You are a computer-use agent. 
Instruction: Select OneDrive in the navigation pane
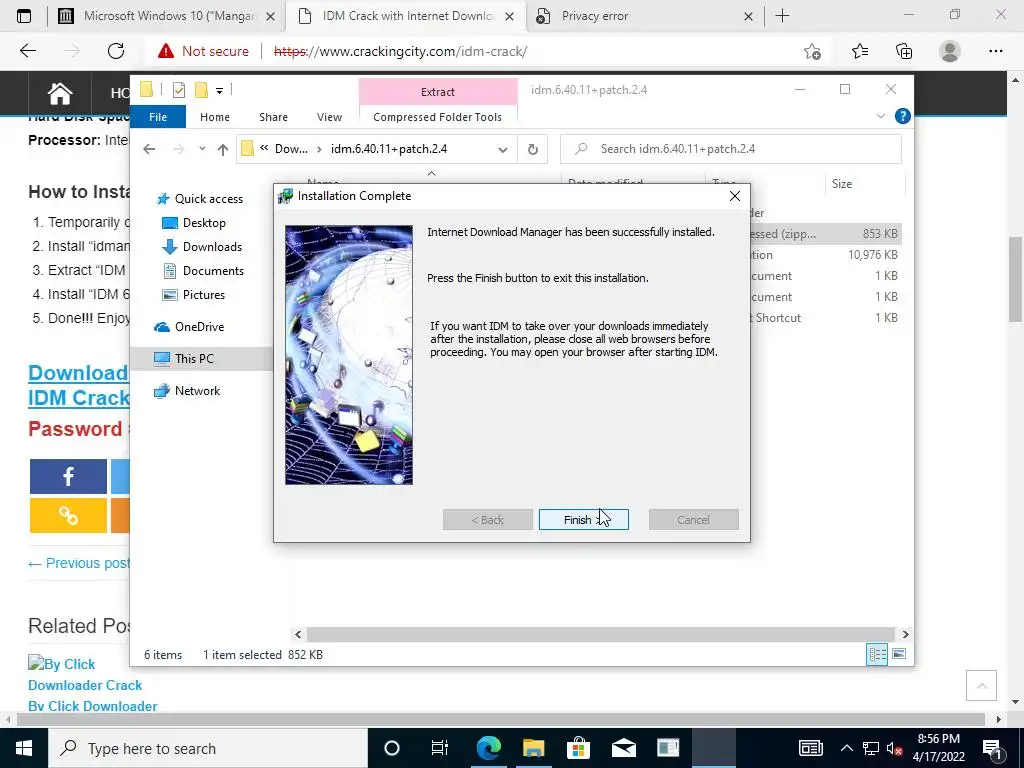[x=189, y=327]
